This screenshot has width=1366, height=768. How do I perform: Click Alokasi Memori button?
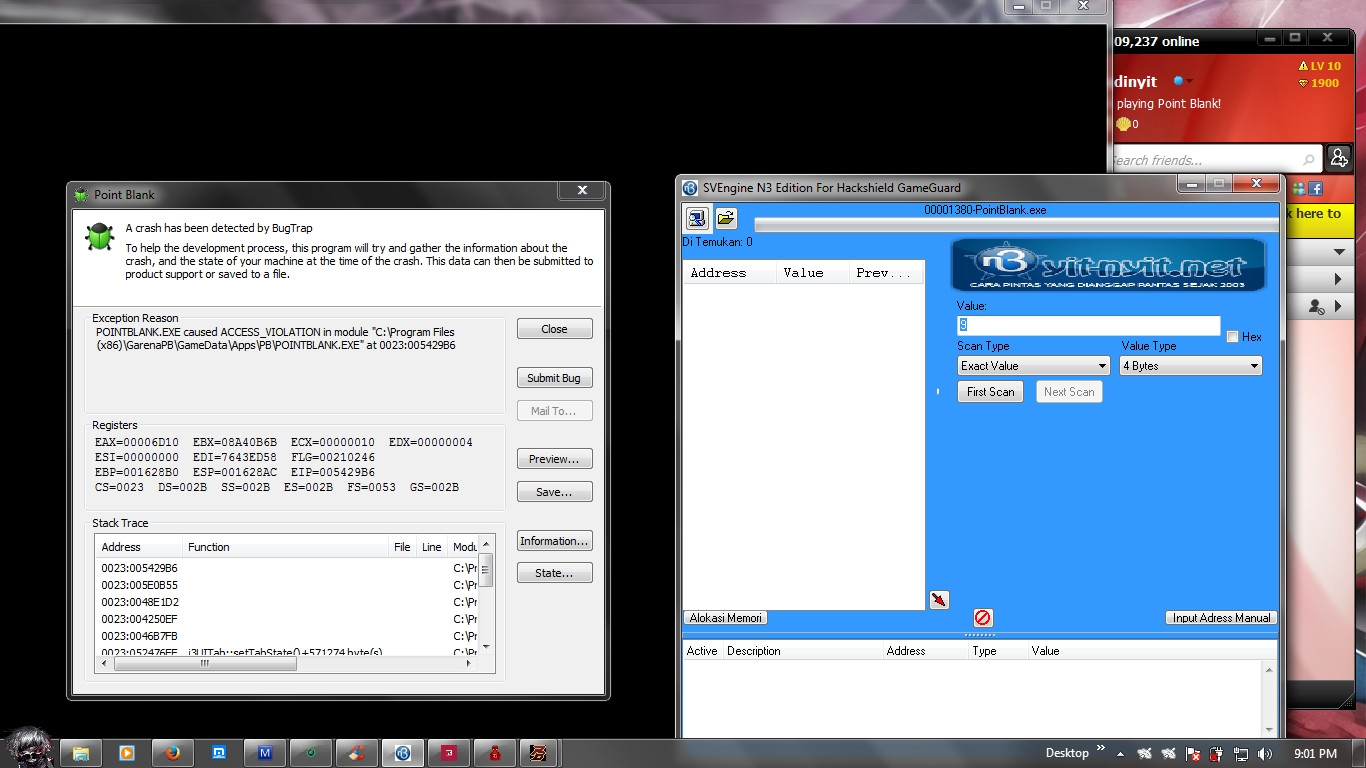pos(726,618)
